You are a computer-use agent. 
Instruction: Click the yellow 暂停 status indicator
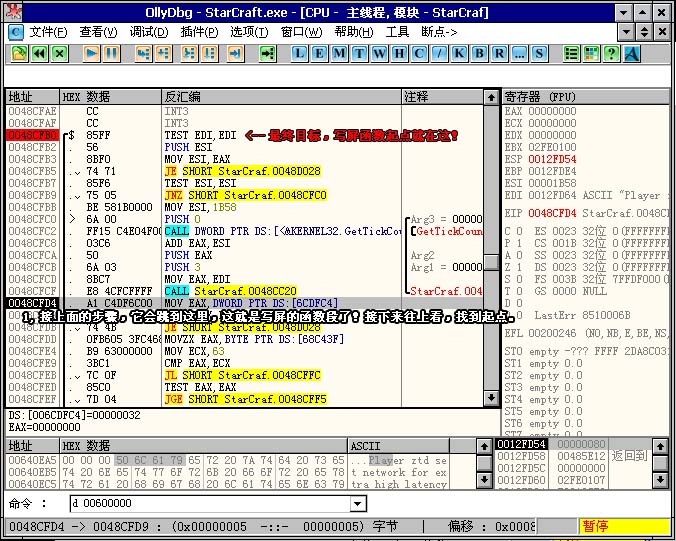pyautogui.click(x=624, y=526)
